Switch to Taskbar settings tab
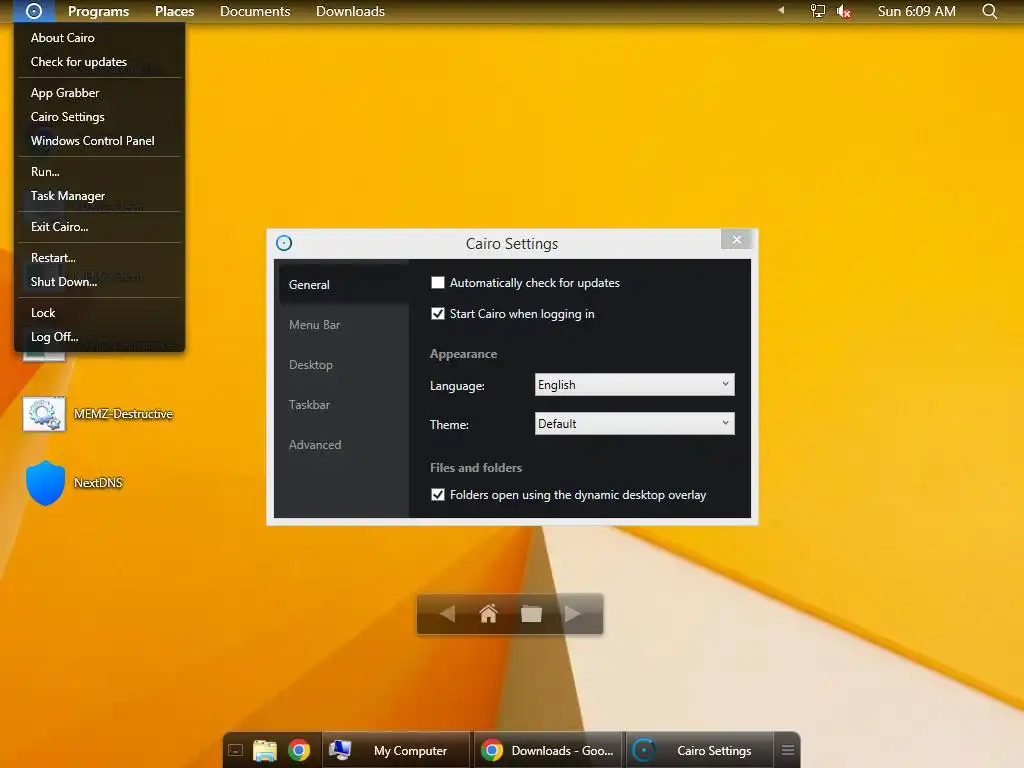This screenshot has width=1024, height=768. (344, 404)
